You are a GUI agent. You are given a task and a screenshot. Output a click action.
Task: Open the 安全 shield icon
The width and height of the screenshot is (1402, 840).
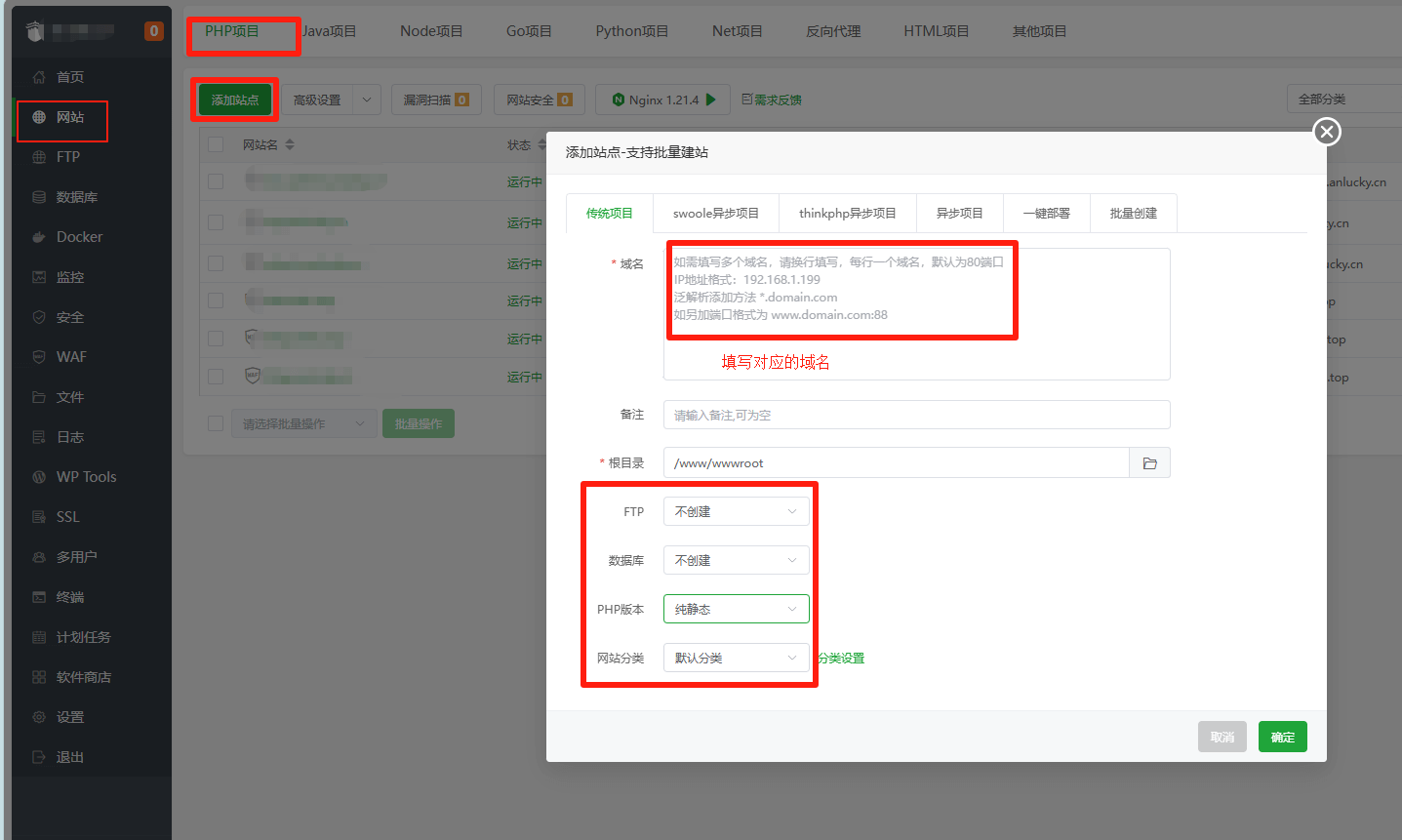click(x=39, y=317)
